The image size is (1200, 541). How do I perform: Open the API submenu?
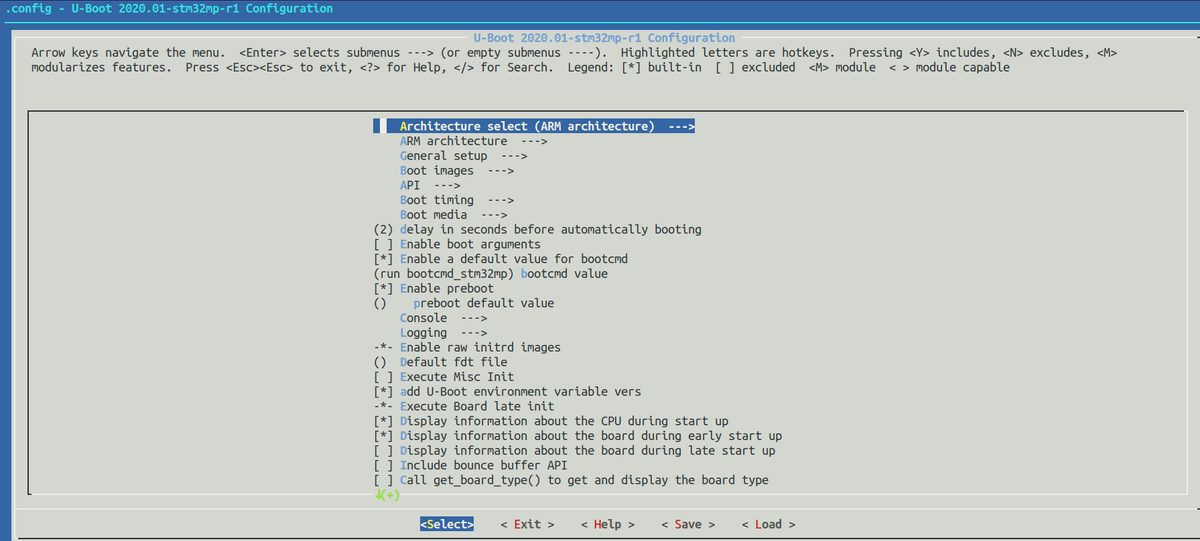[x=430, y=186]
